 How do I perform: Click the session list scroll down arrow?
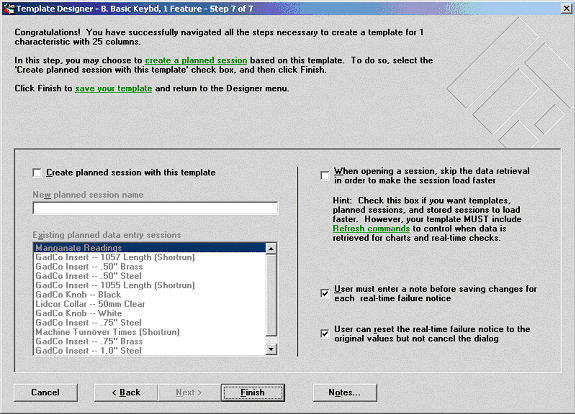click(271, 349)
